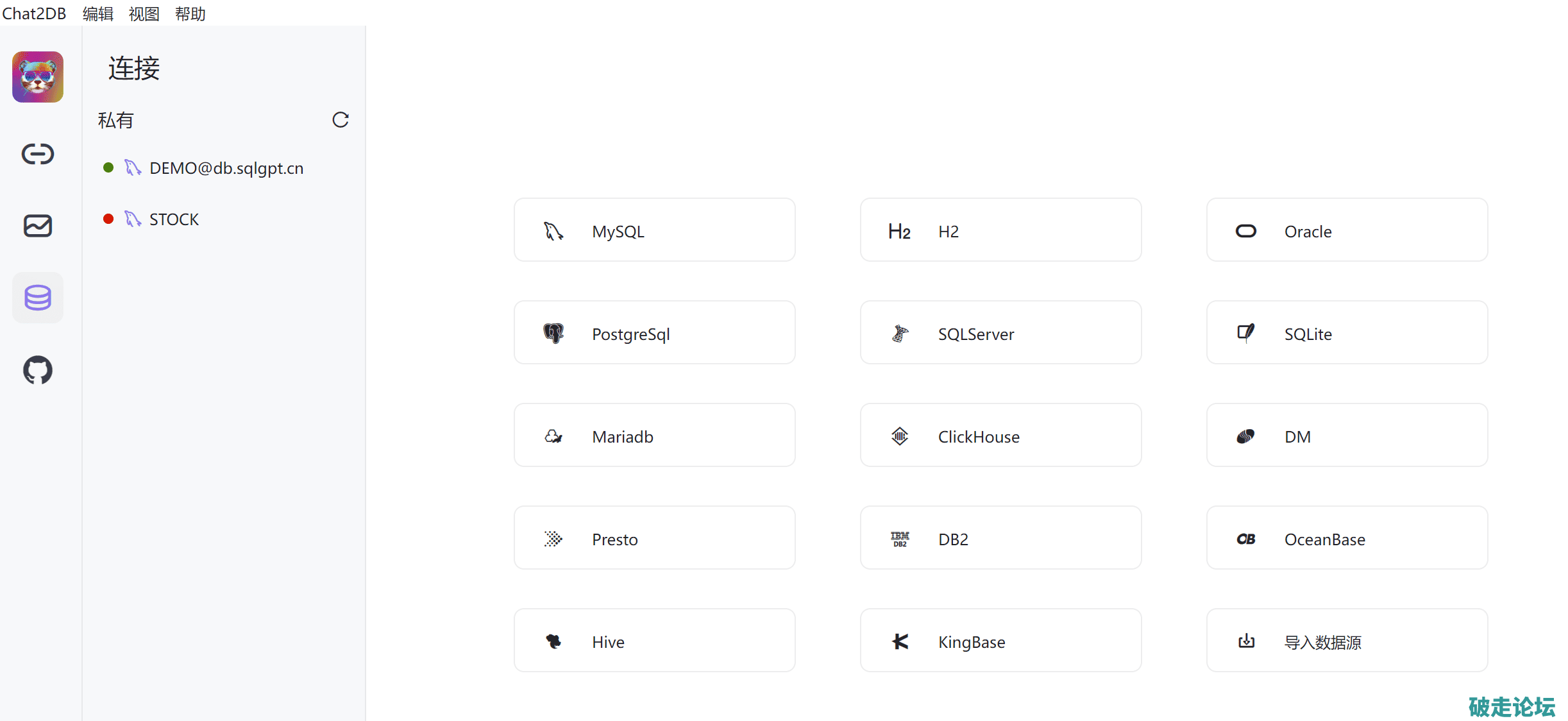Open the connections link icon in sidebar
Screen dimensions: 1568x721
[x=38, y=154]
